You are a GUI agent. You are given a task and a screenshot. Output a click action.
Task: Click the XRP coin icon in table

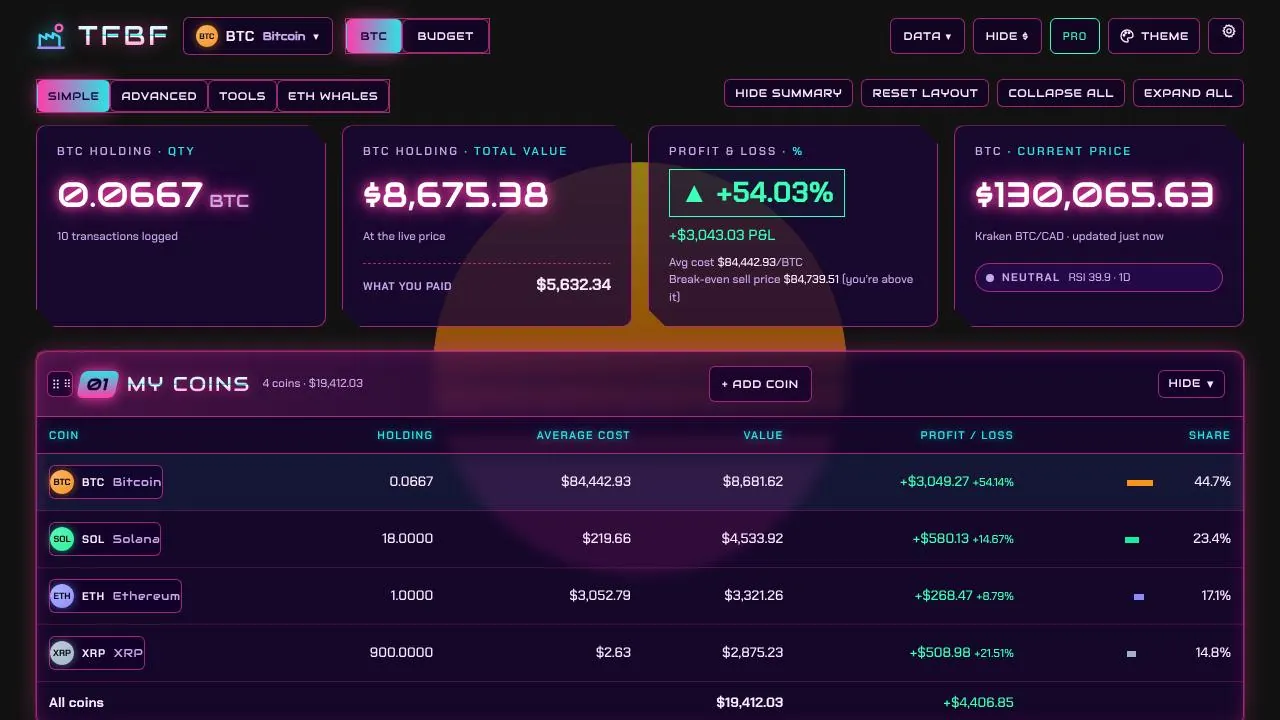point(62,653)
